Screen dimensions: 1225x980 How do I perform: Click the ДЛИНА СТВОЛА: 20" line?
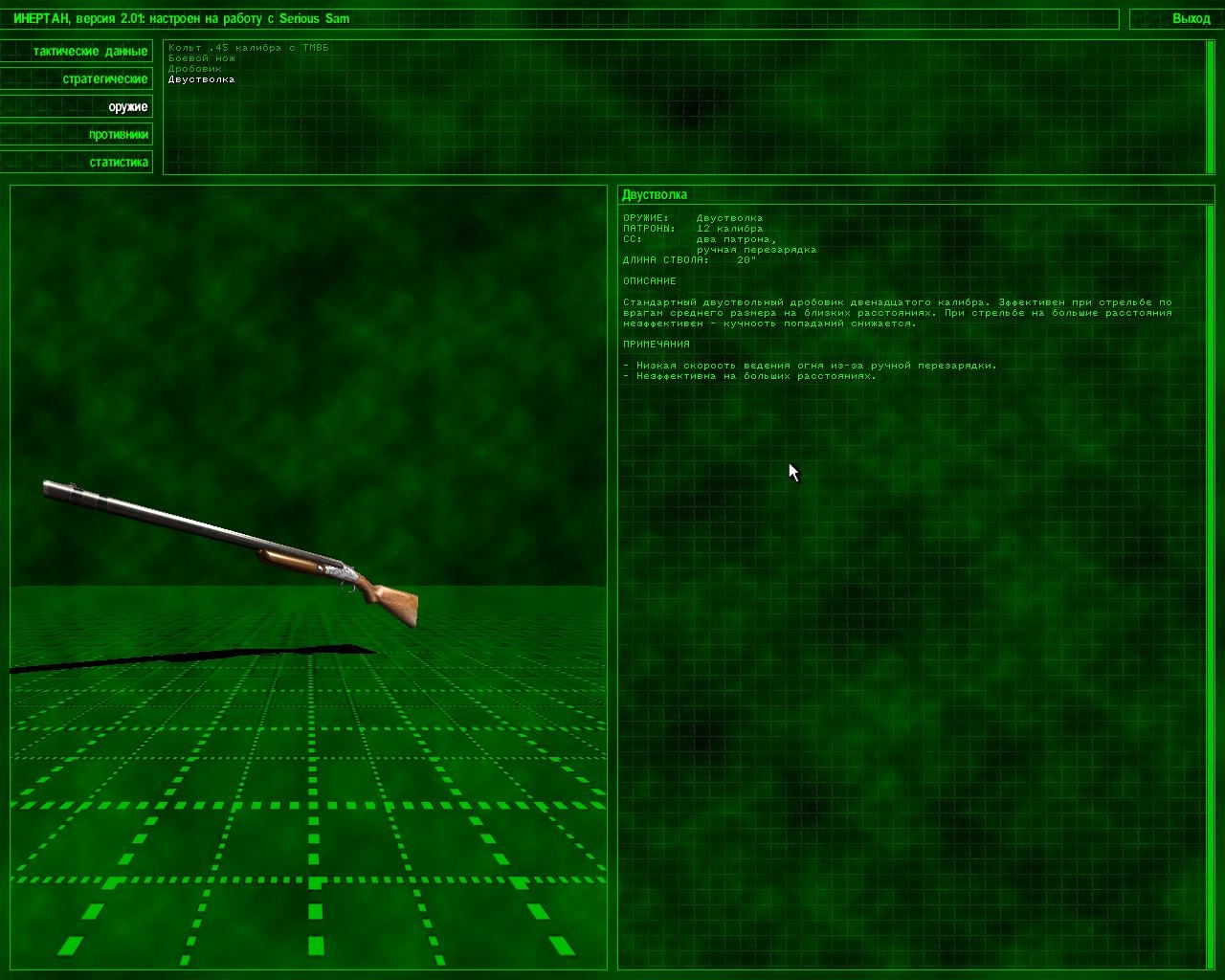click(x=689, y=260)
